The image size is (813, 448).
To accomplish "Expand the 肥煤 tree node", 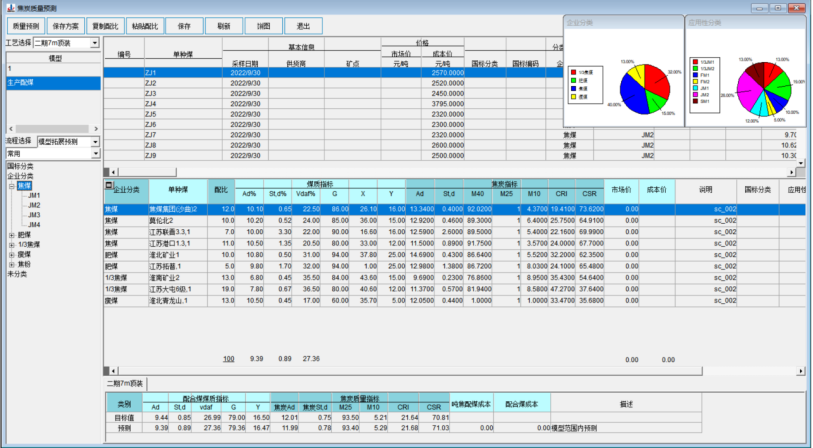I will (11, 235).
